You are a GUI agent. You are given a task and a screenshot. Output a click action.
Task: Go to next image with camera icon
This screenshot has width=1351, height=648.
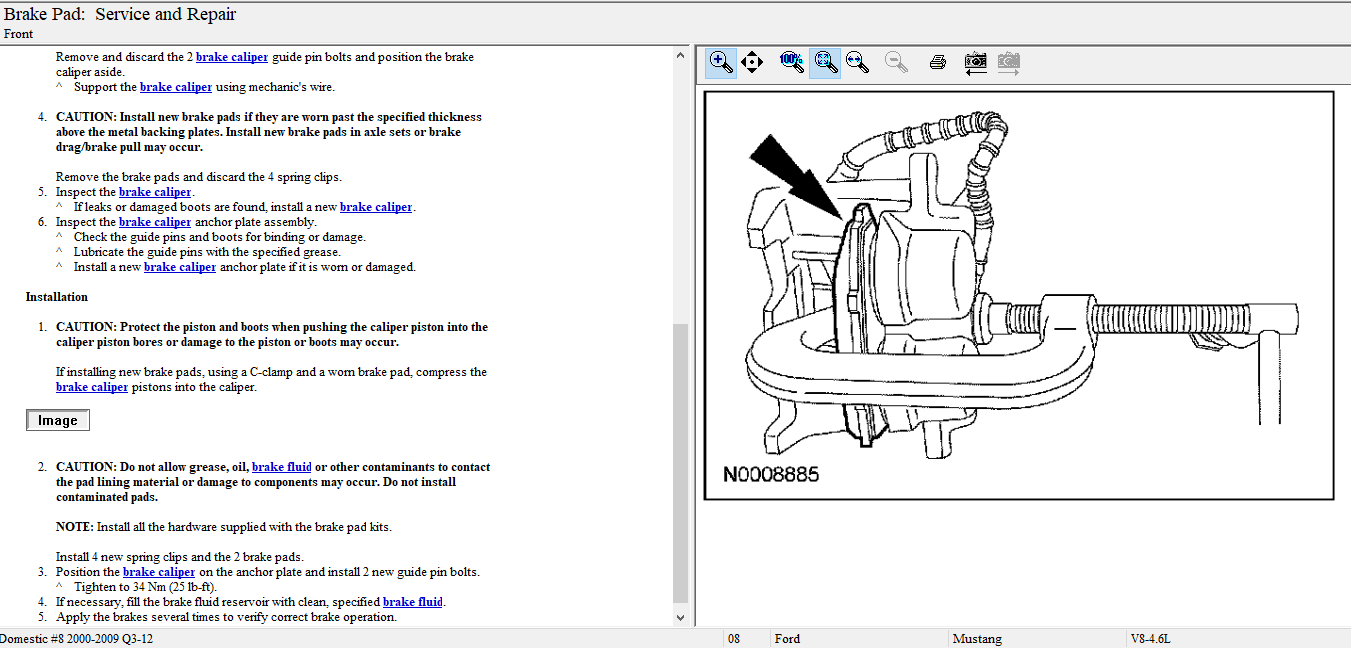(x=1009, y=62)
